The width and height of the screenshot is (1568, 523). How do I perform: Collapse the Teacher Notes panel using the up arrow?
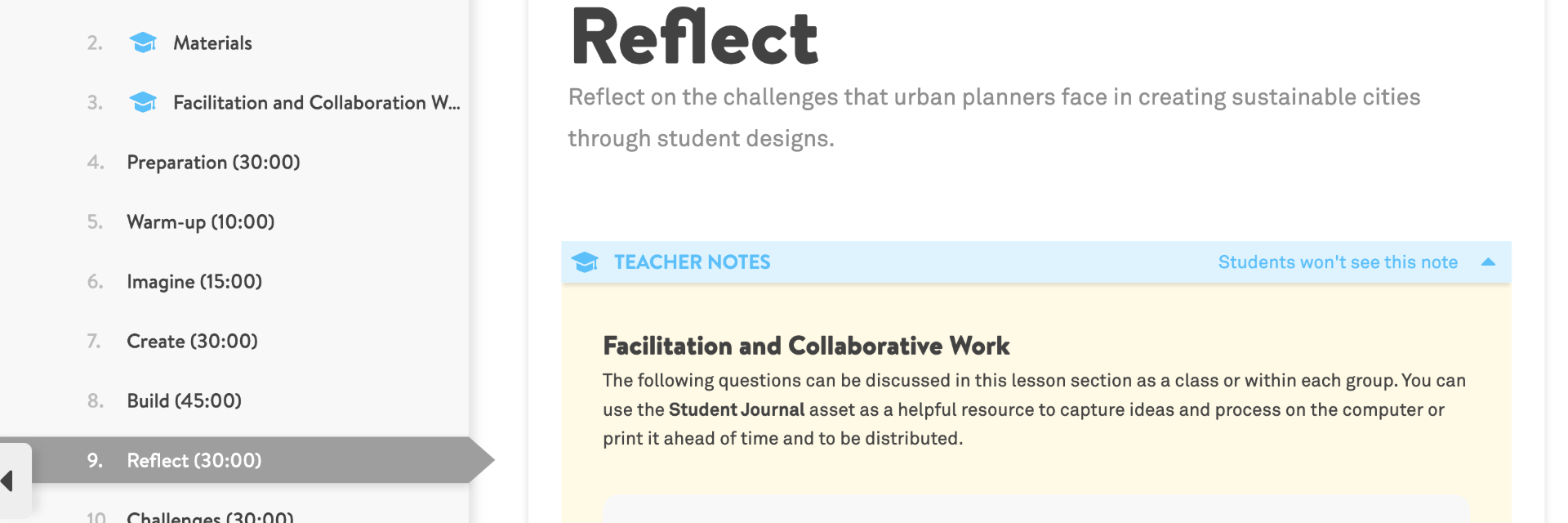[x=1488, y=262]
